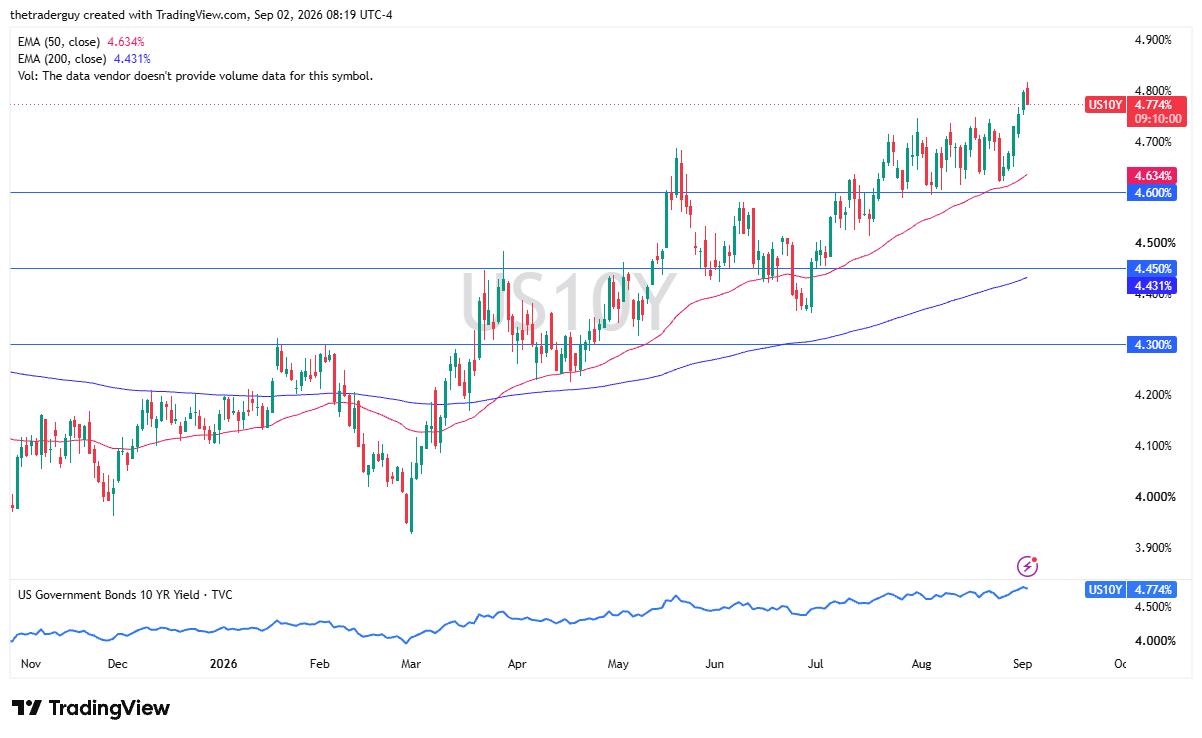This screenshot has width=1202, height=738.
Task: Select the EMA (50, close) indicator legend
Action: point(81,42)
